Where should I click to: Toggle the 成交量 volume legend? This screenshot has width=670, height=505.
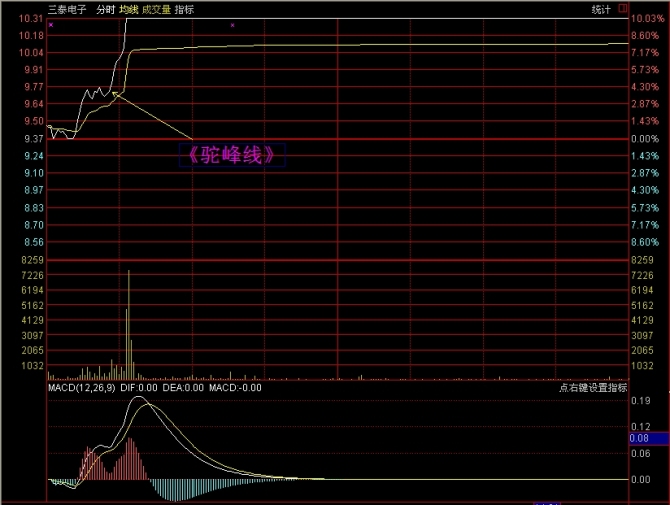tap(155, 9)
